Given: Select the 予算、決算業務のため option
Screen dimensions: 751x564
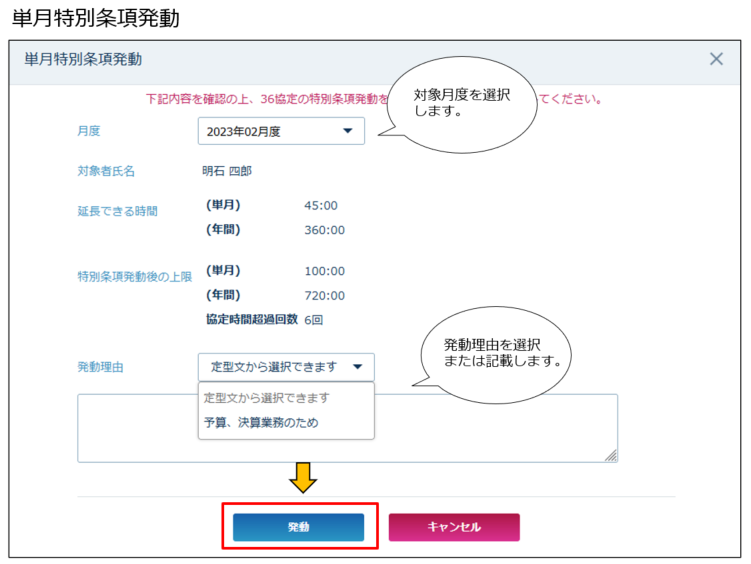Looking at the screenshot, I should [260, 422].
